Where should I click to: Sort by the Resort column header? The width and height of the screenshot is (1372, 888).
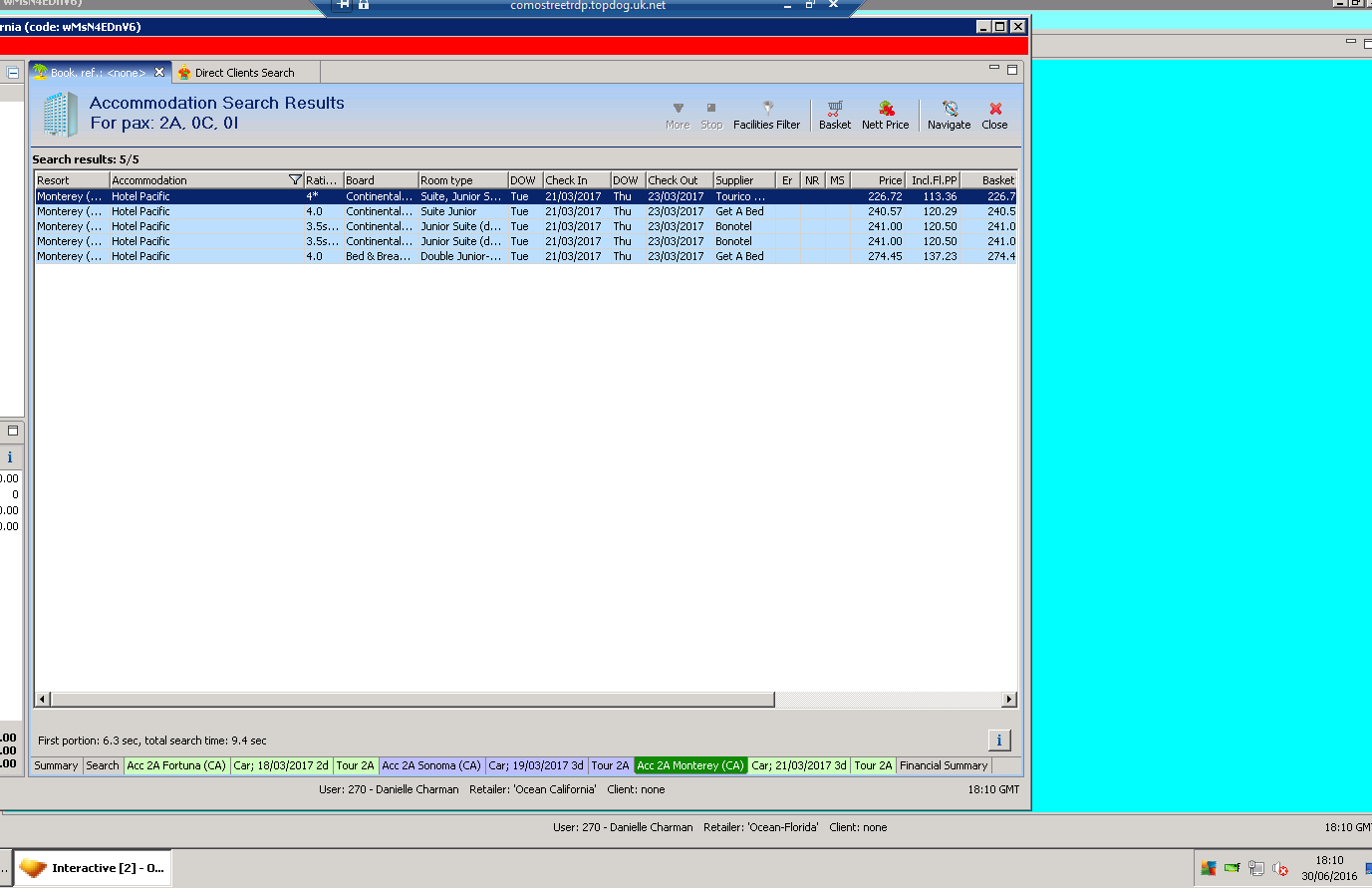(x=72, y=180)
